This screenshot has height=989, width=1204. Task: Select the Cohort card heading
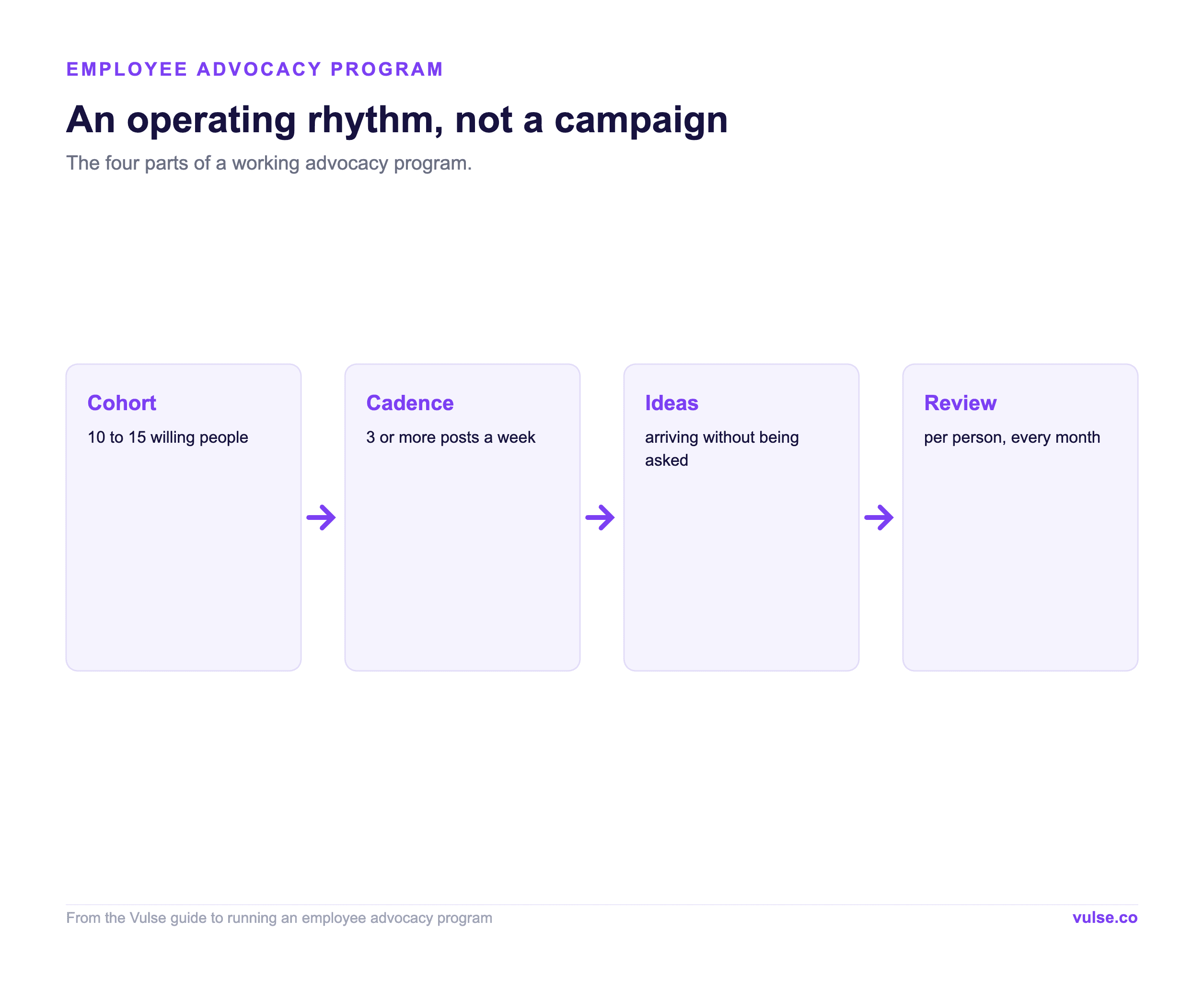121,403
